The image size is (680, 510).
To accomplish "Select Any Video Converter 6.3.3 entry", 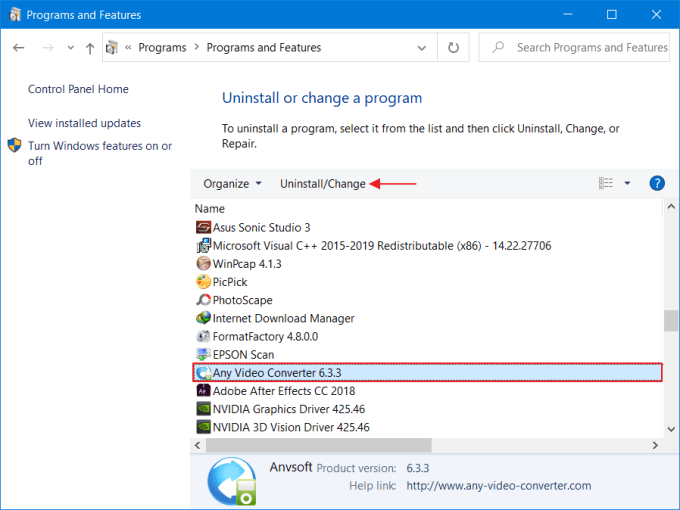I will [428, 373].
